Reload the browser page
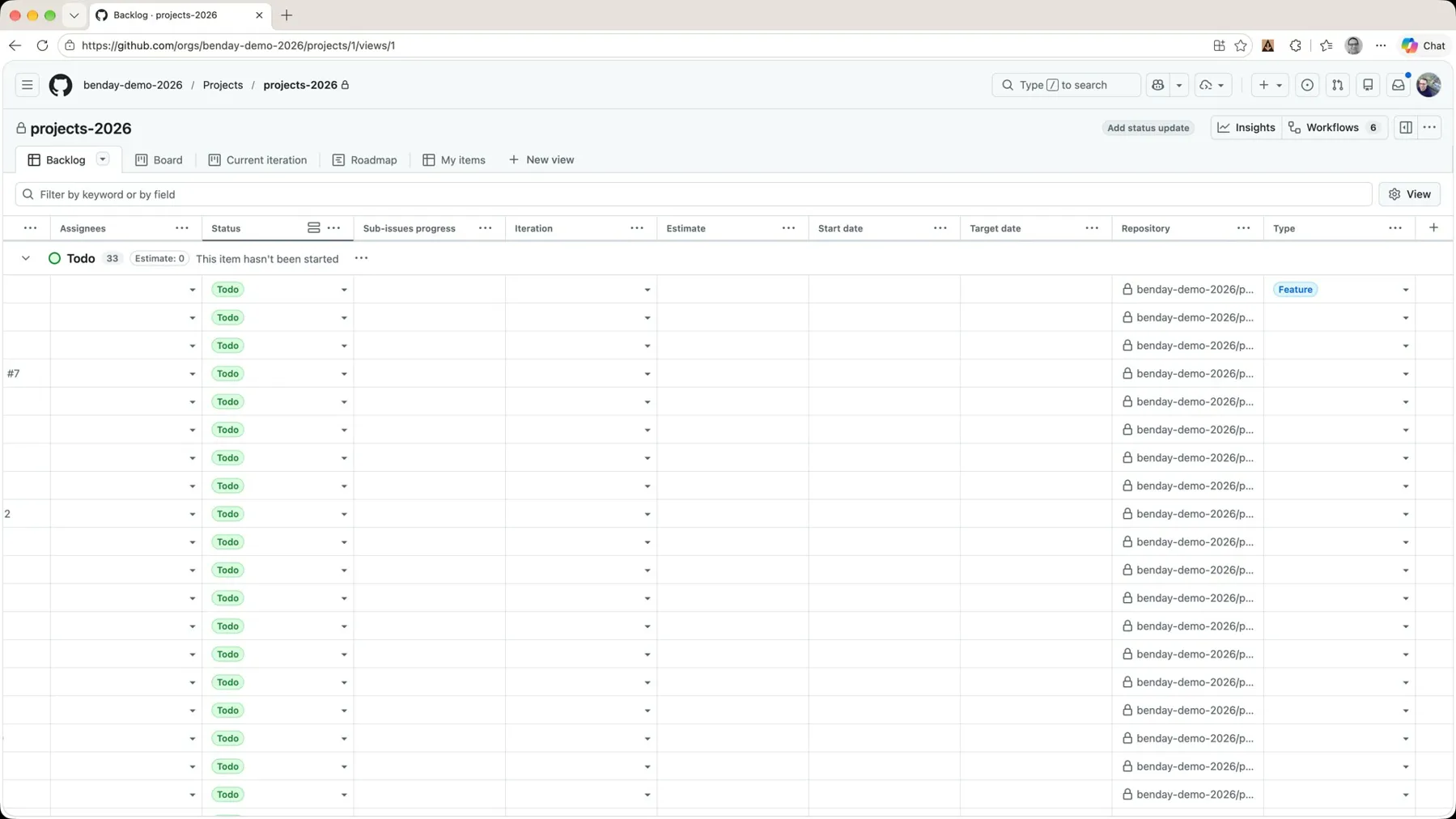This screenshot has width=1456, height=819. click(x=42, y=45)
